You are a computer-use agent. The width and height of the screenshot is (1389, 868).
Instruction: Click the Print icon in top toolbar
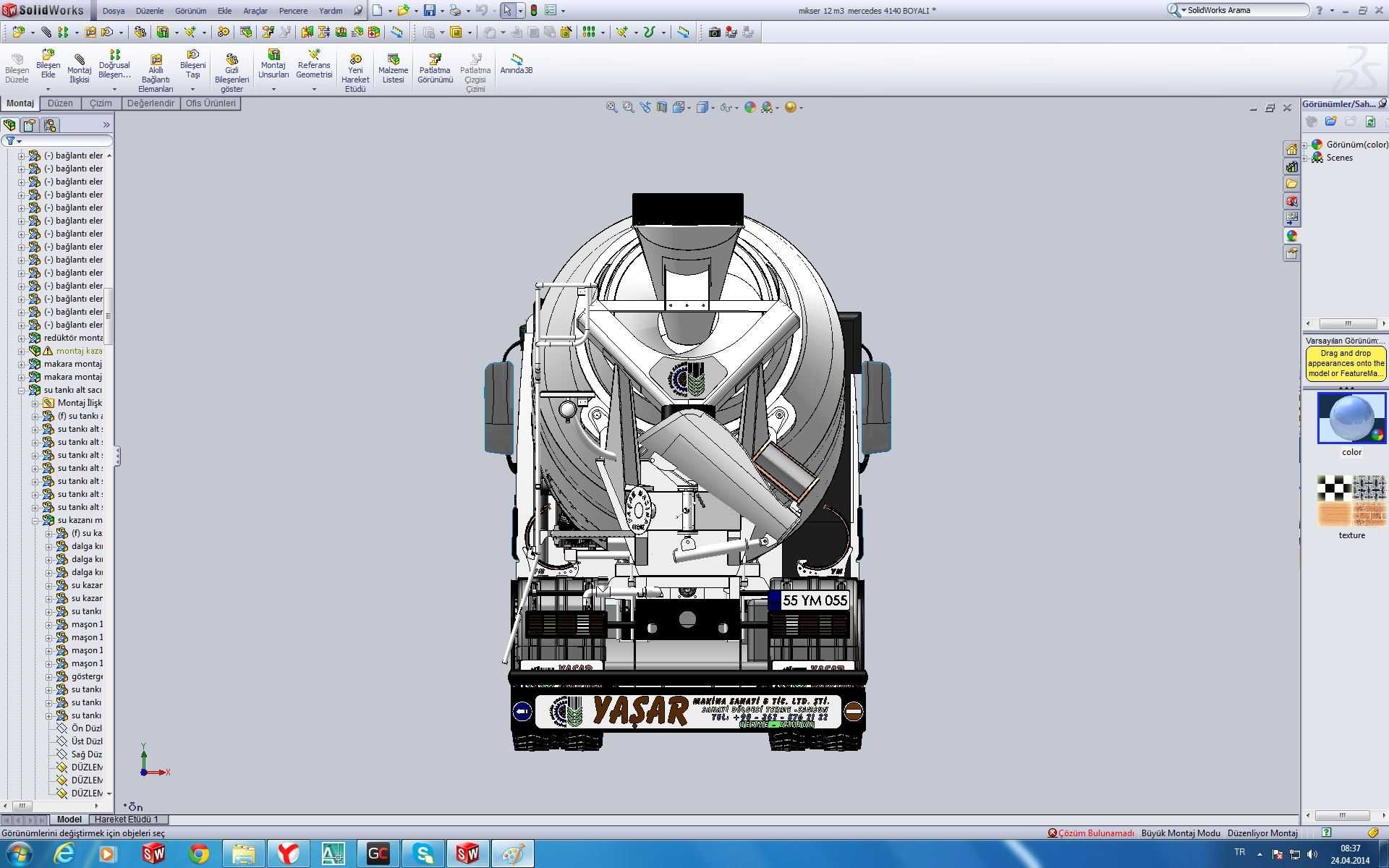coord(455,10)
